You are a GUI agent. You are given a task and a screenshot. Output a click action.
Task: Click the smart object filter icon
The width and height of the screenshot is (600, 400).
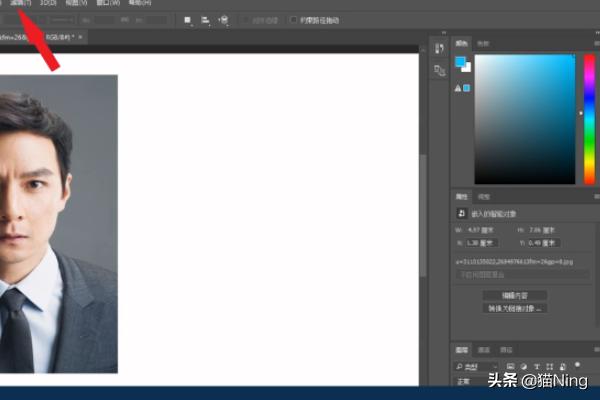(562, 367)
